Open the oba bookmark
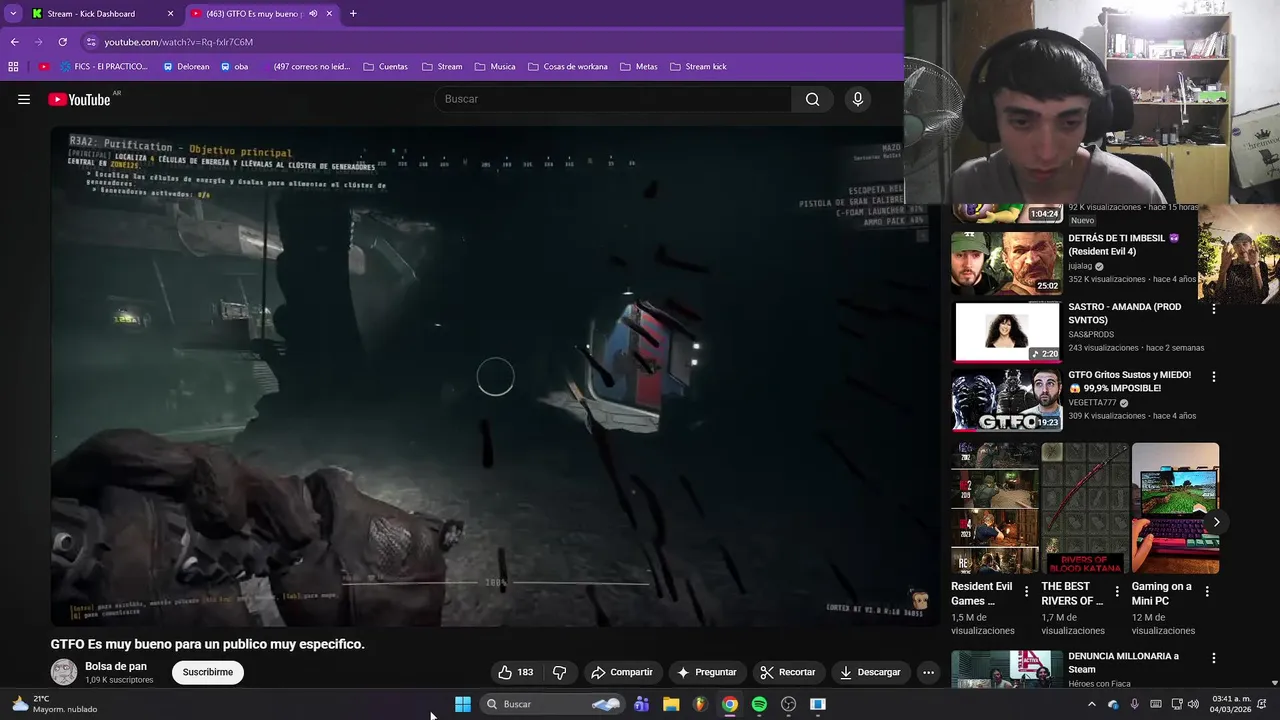The height and width of the screenshot is (720, 1280). click(x=235, y=67)
